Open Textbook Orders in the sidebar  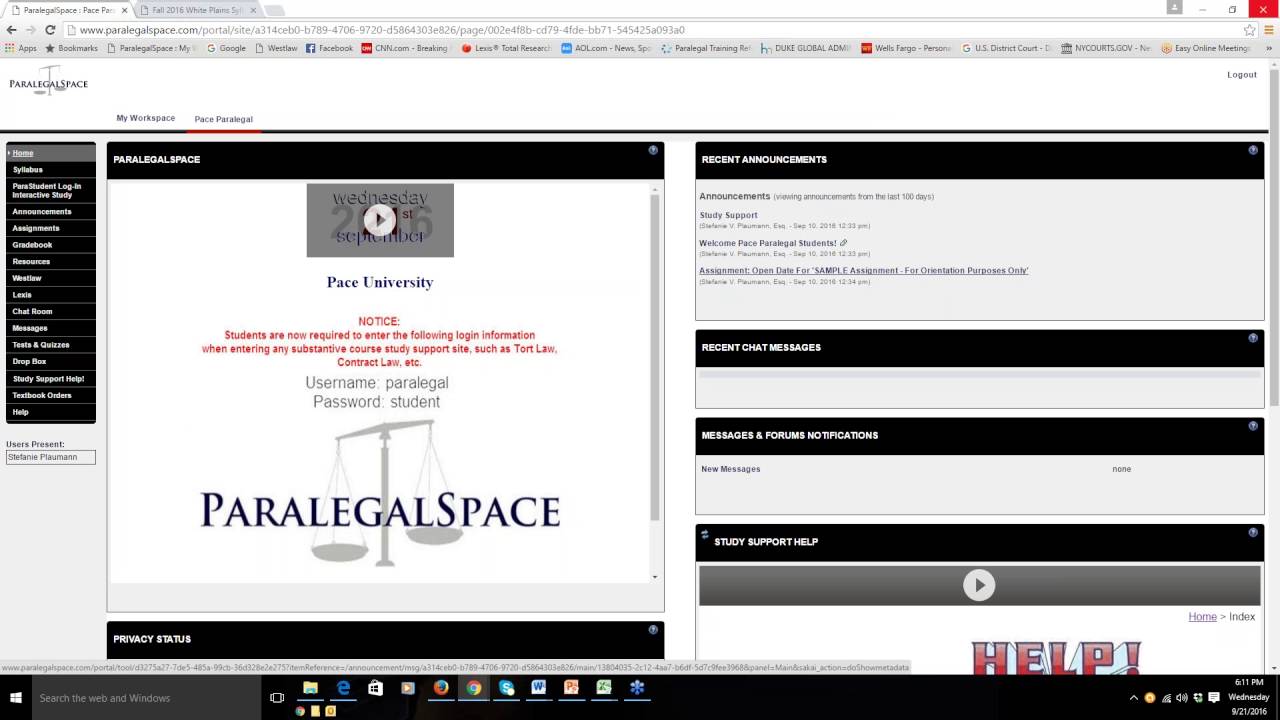point(51,395)
